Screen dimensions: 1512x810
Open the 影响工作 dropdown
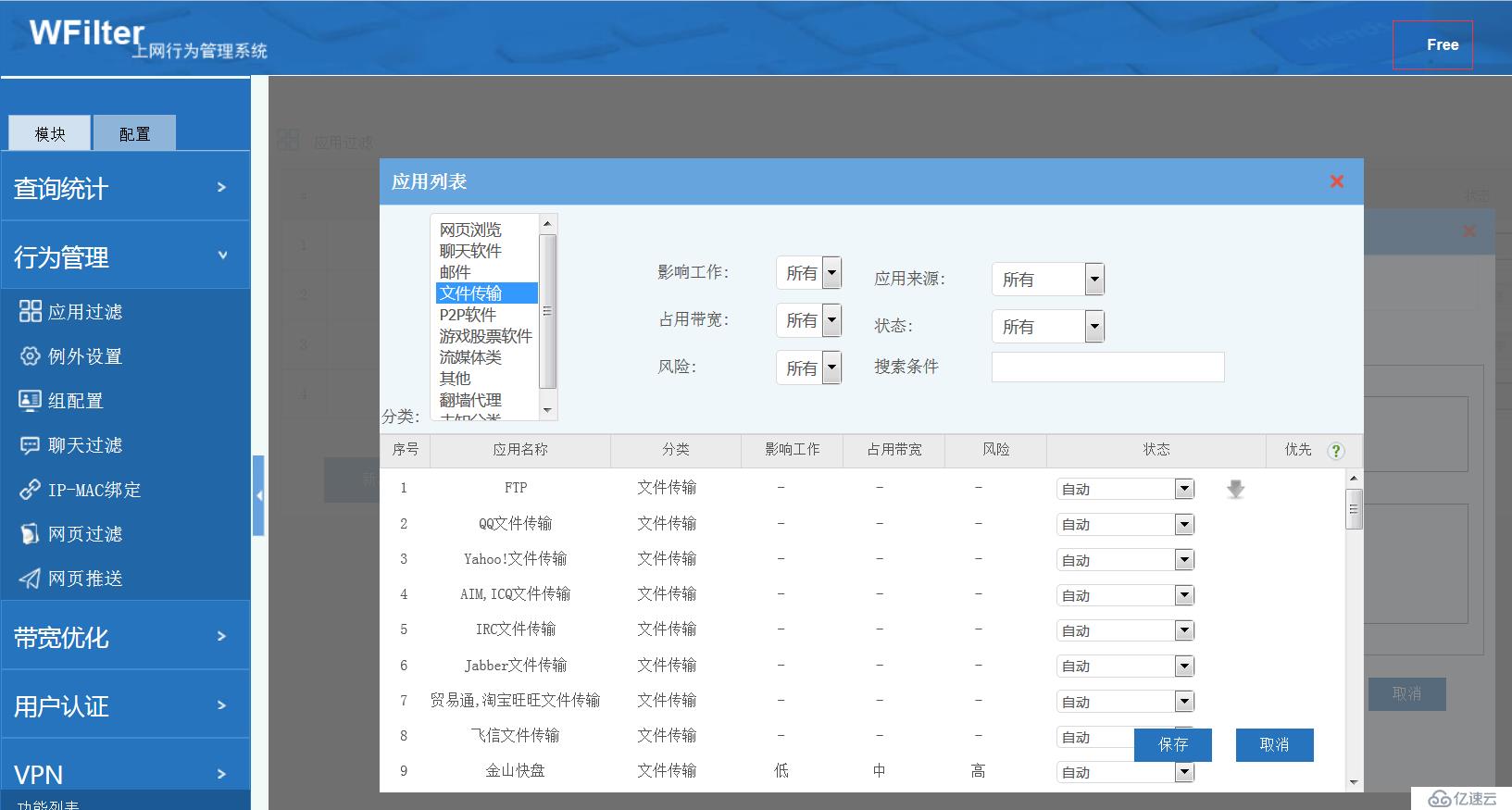[808, 273]
